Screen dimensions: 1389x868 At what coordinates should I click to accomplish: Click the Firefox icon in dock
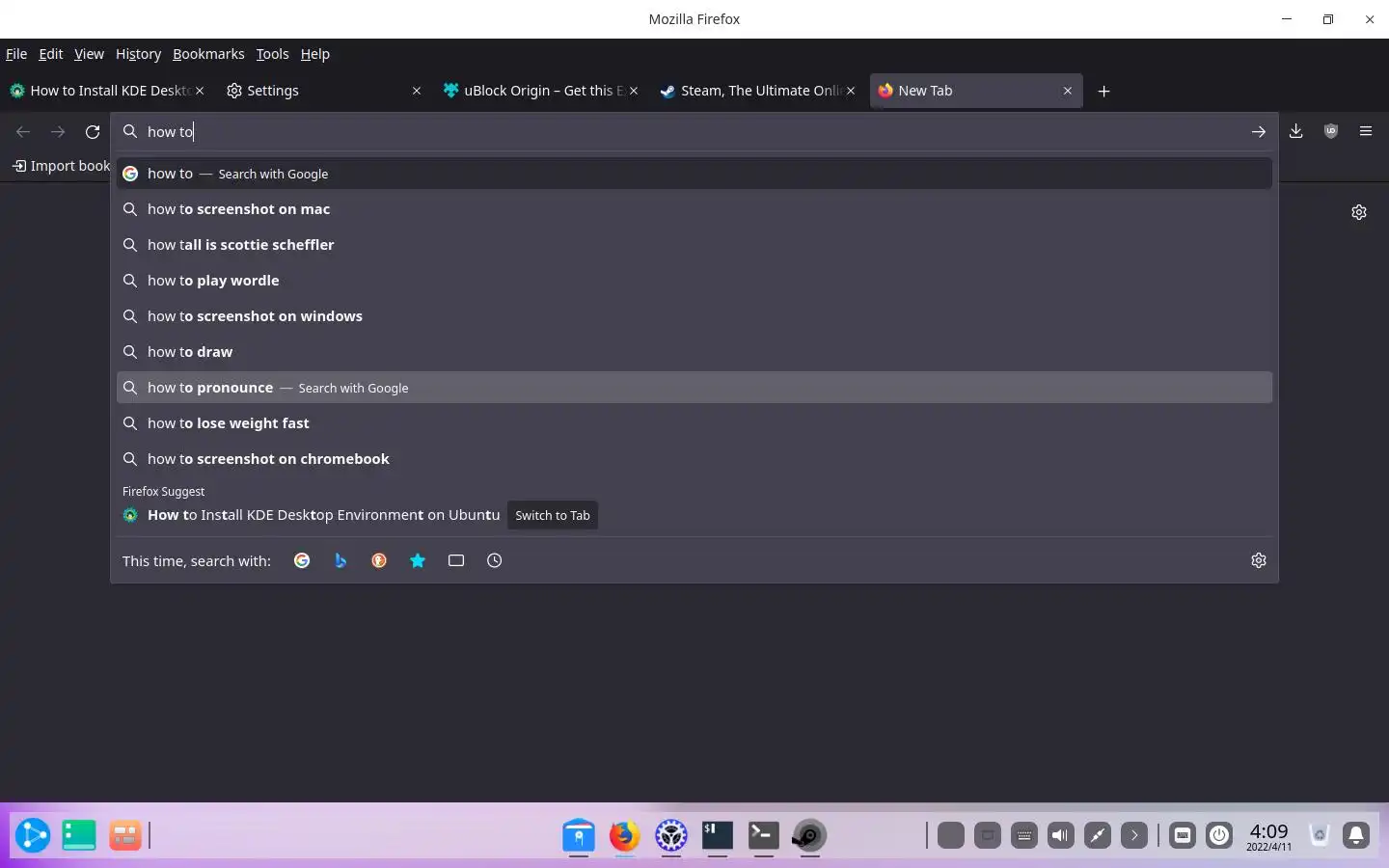pyautogui.click(x=625, y=835)
